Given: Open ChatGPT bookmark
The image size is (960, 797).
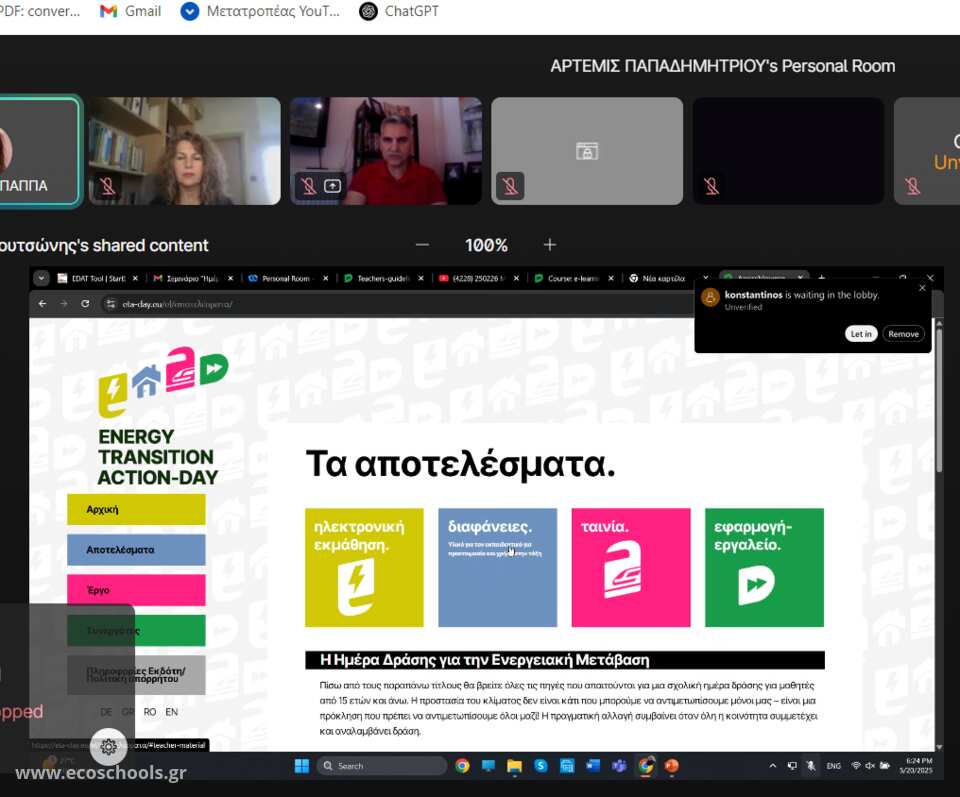Looking at the screenshot, I should pyautogui.click(x=399, y=11).
